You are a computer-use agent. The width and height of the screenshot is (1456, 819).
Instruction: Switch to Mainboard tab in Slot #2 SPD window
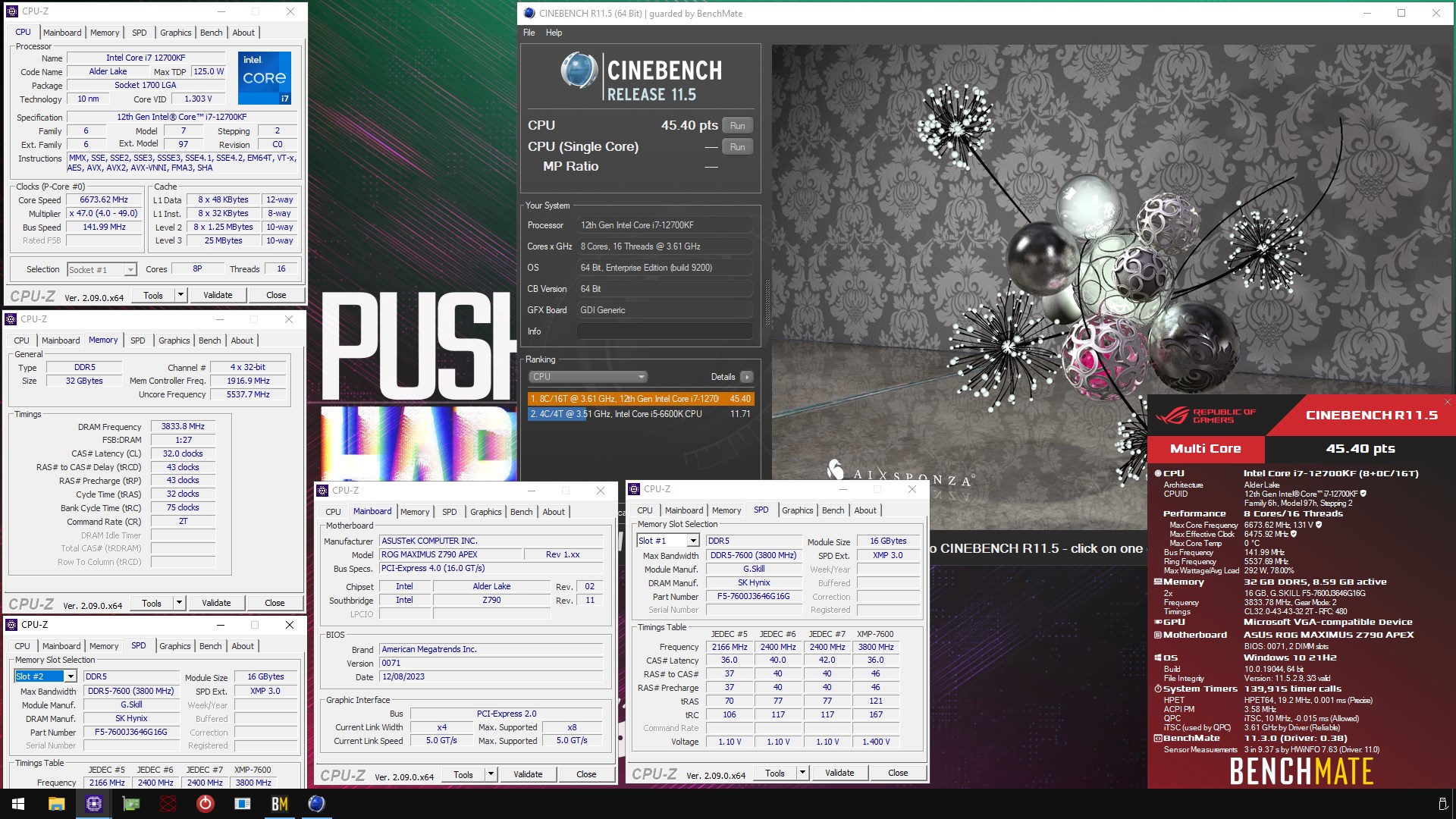pyautogui.click(x=61, y=646)
